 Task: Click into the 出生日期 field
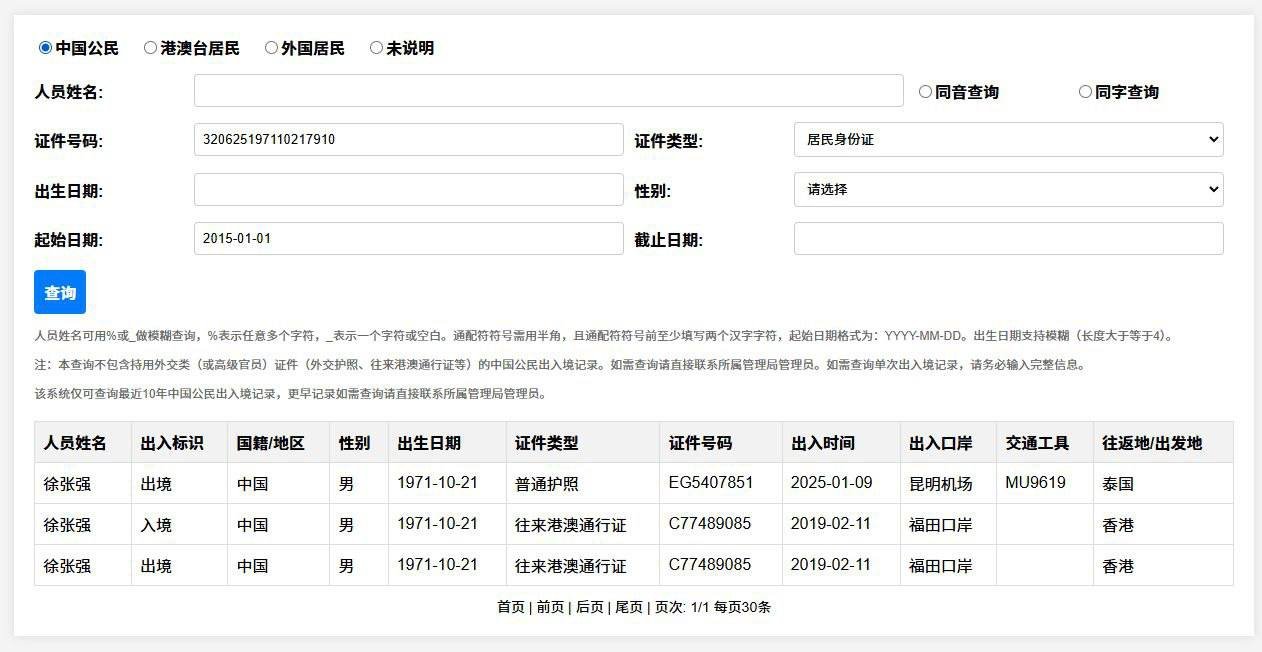(x=408, y=189)
